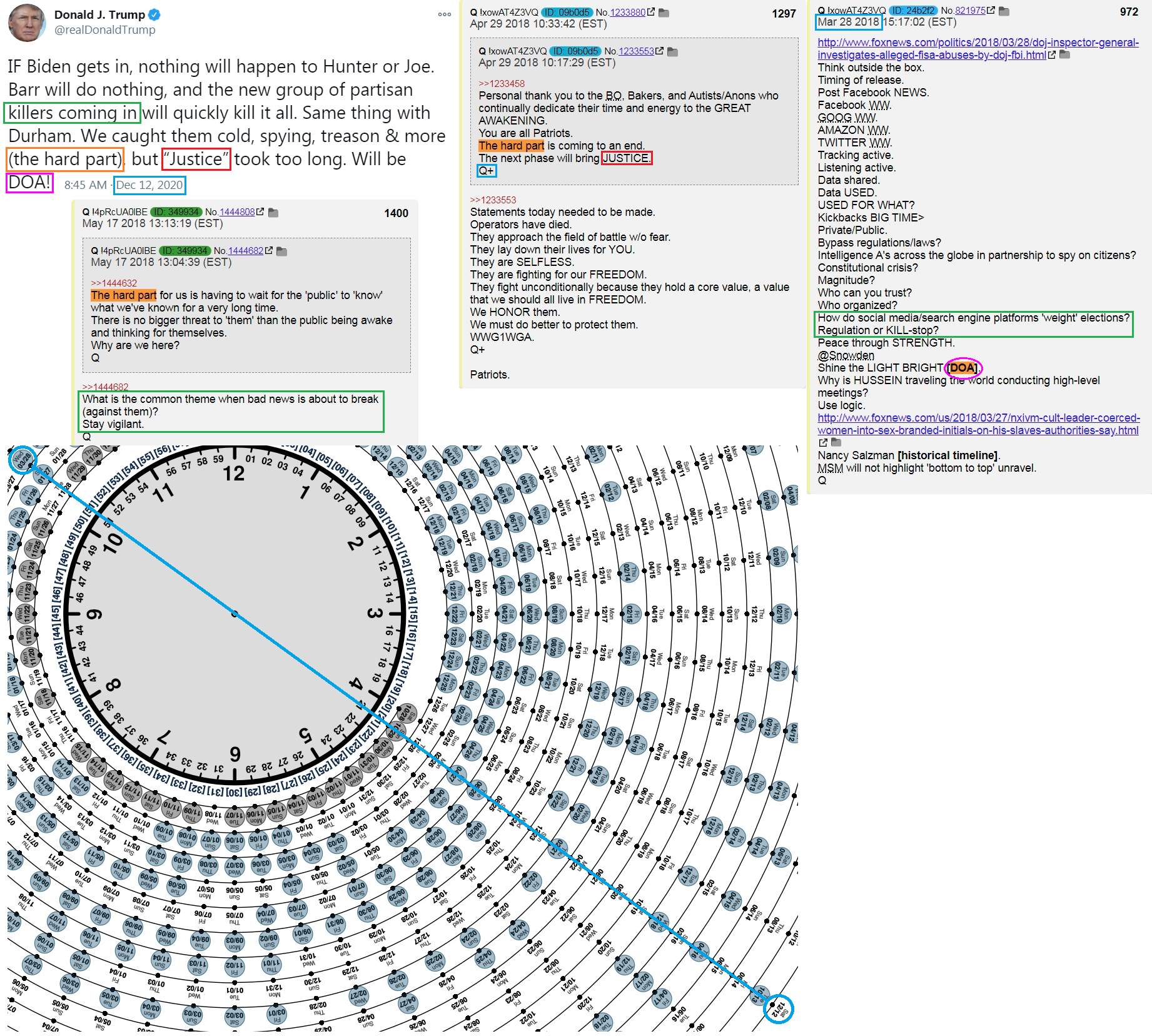The height and width of the screenshot is (1036, 1152).
Task: Open post link No.1233880
Action: (628, 13)
